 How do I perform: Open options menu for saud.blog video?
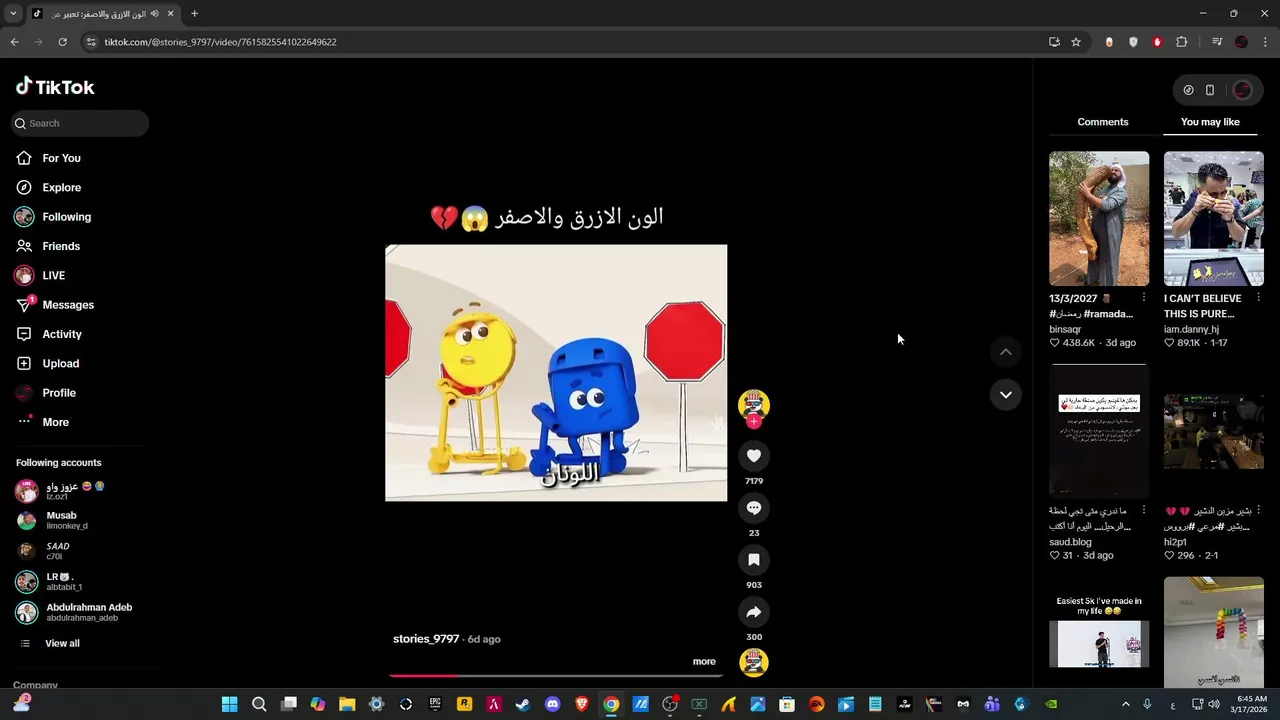pyautogui.click(x=1144, y=511)
